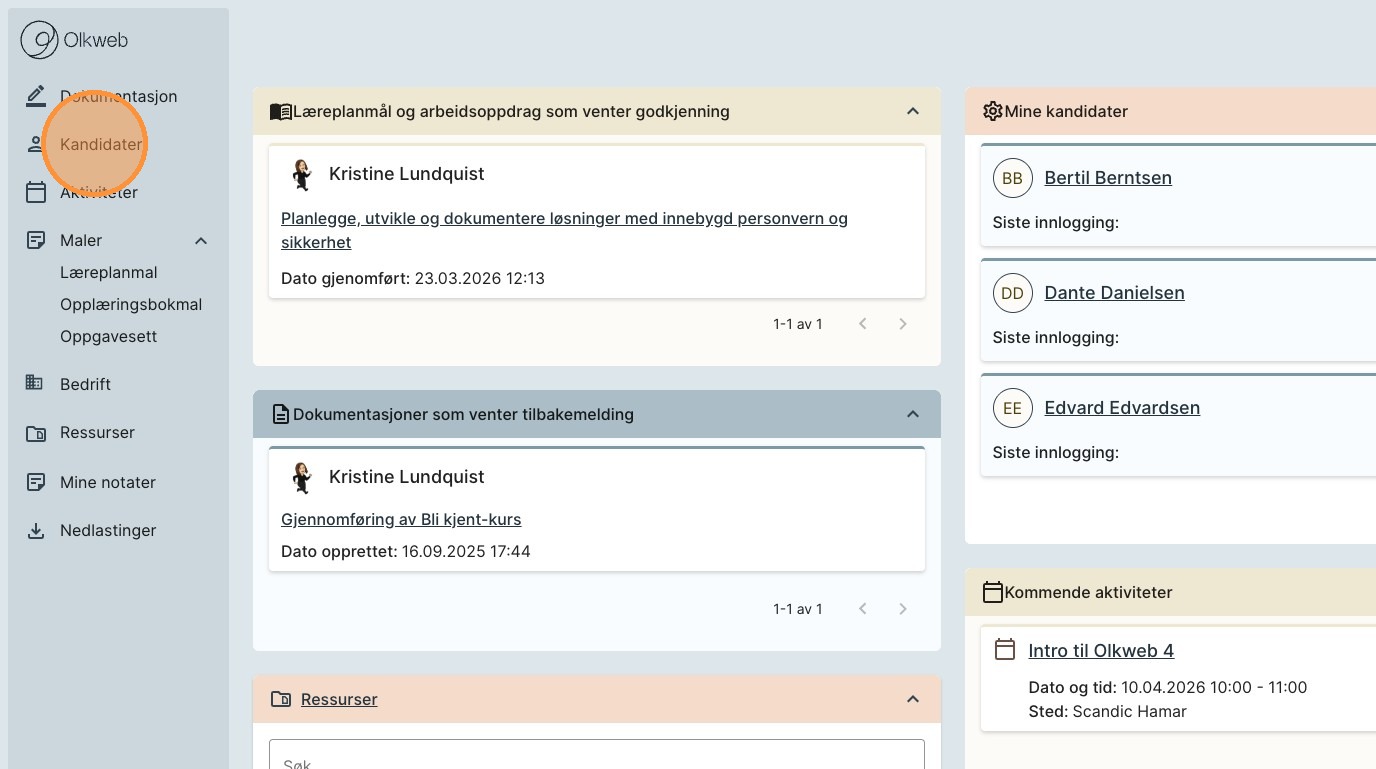Click the gear icon beside Mine kandidater

tap(992, 111)
